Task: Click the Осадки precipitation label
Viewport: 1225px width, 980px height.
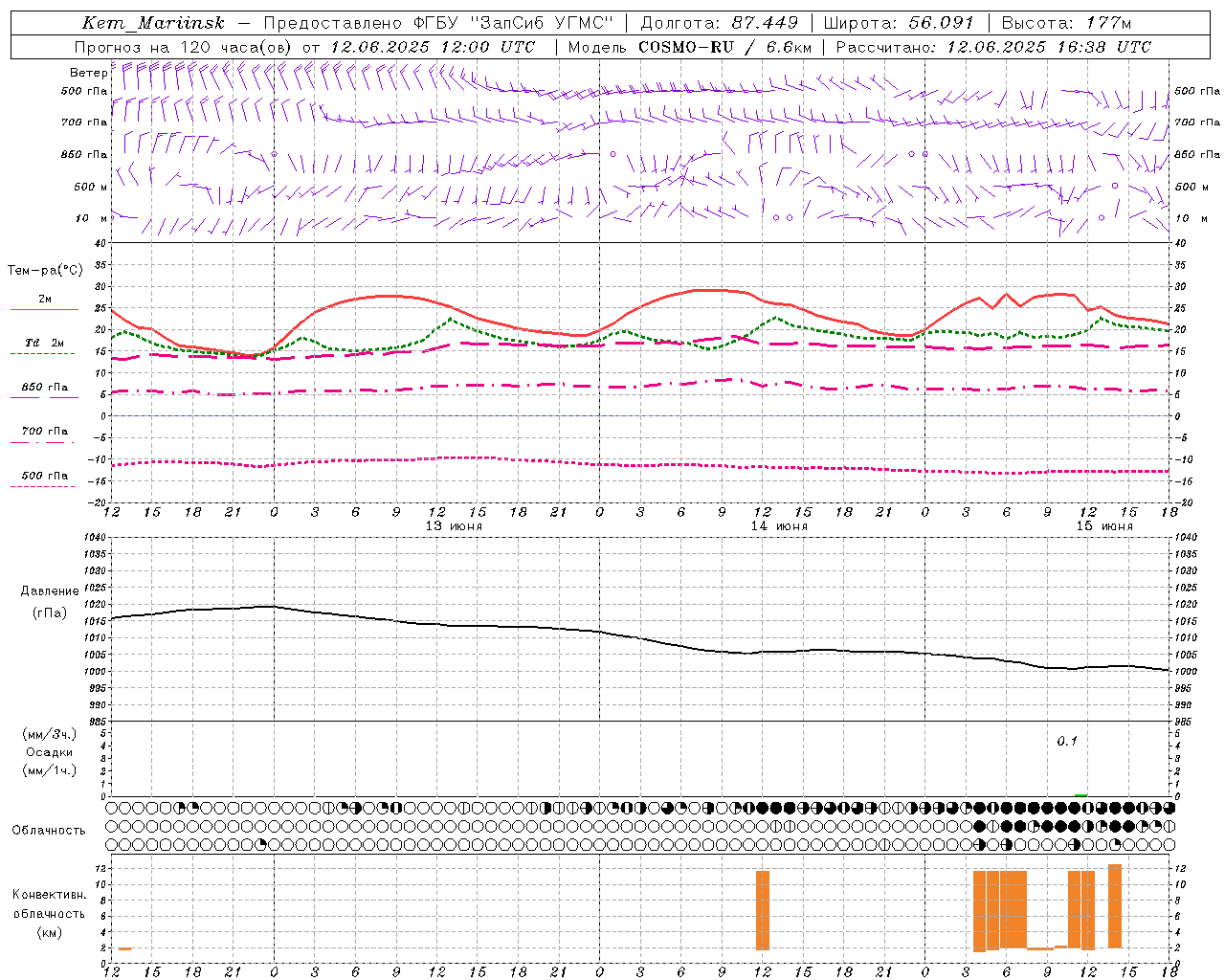Action: click(50, 752)
